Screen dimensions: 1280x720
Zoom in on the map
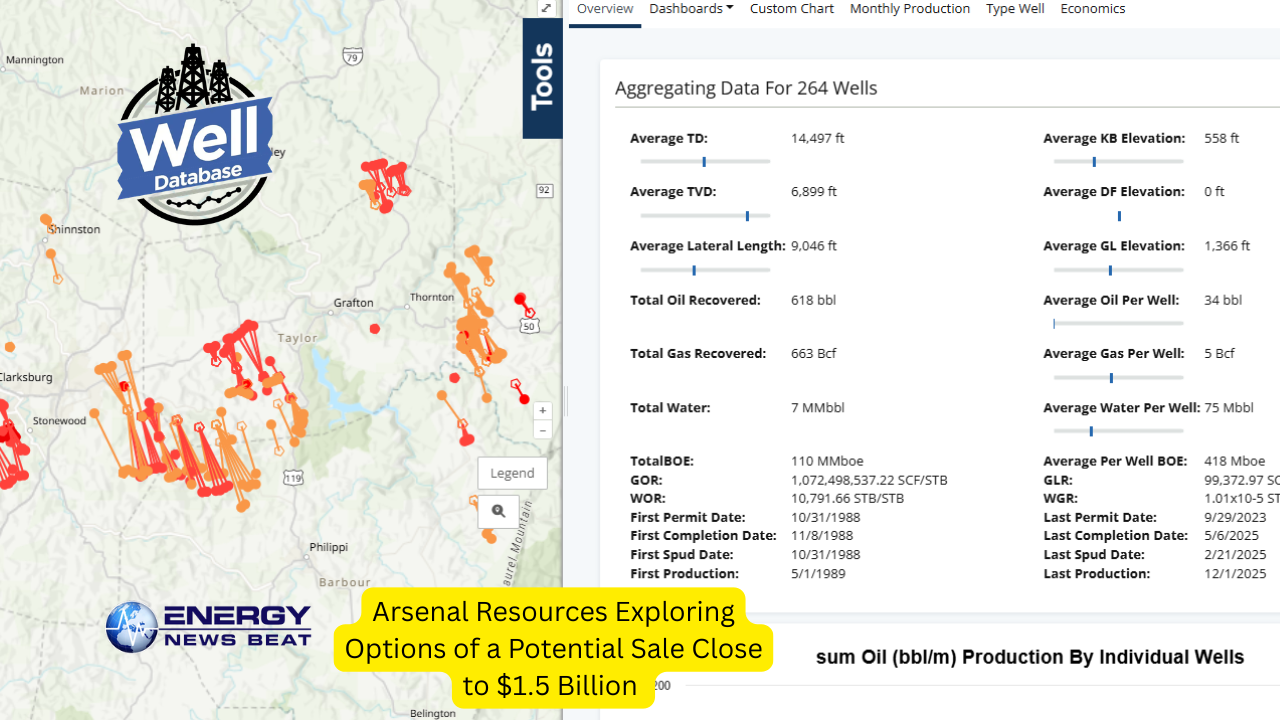(542, 411)
